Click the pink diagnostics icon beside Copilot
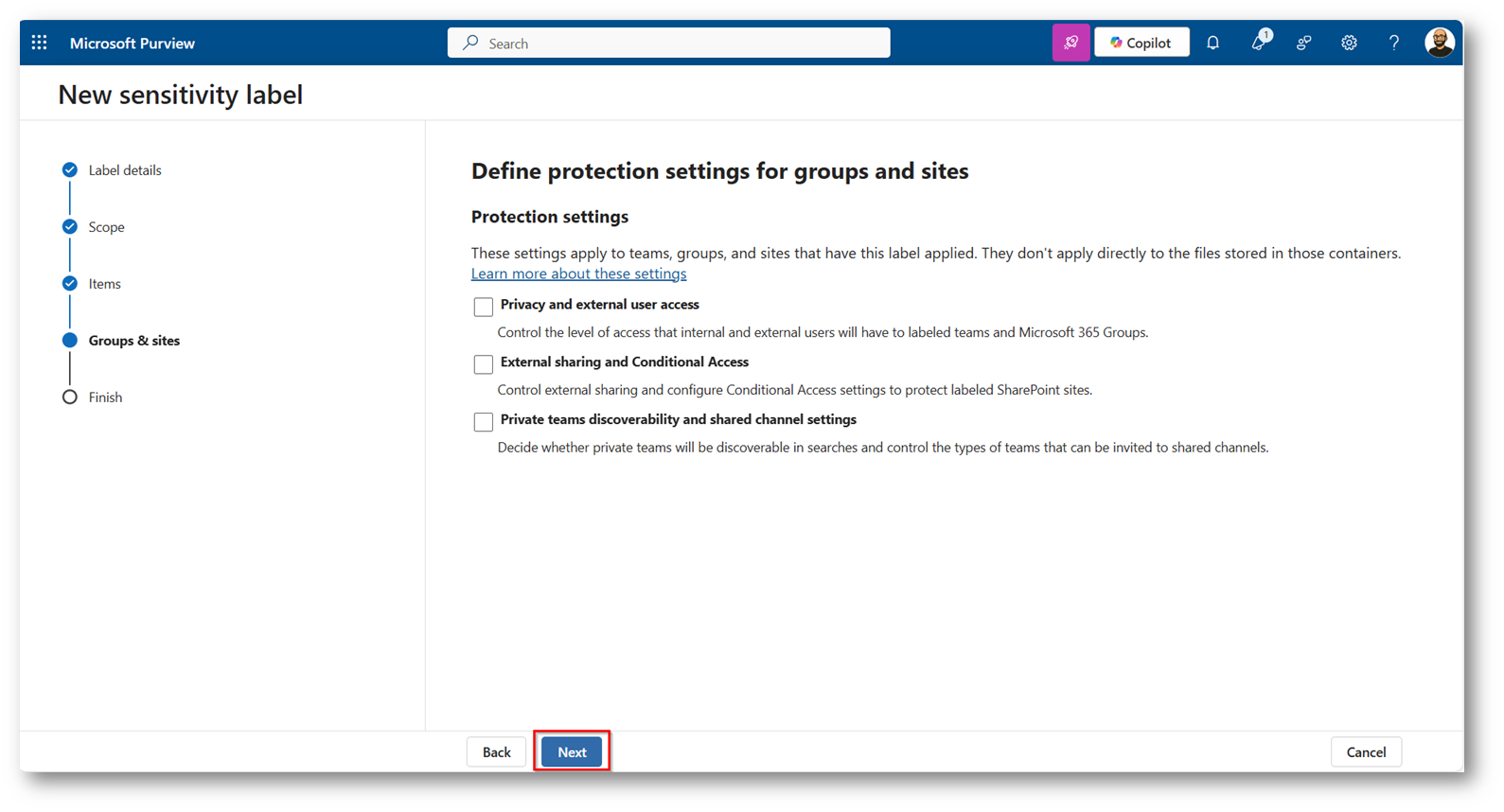Viewport: 1504px width, 812px height. [x=1070, y=43]
